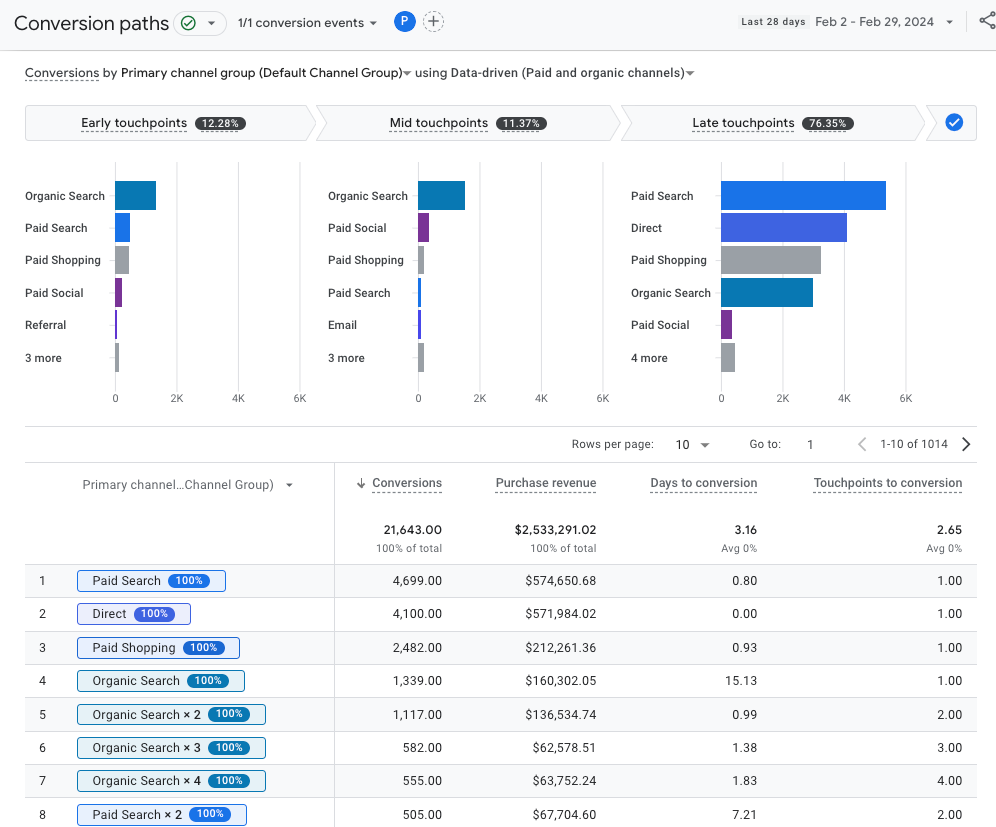Select the Late touchpoints segment
996x827 pixels.
(x=772, y=123)
